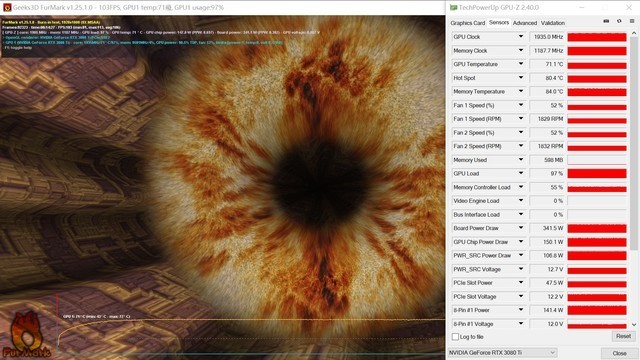
Task: Click the FurMark logo in the bottom corner
Action: click(26, 335)
